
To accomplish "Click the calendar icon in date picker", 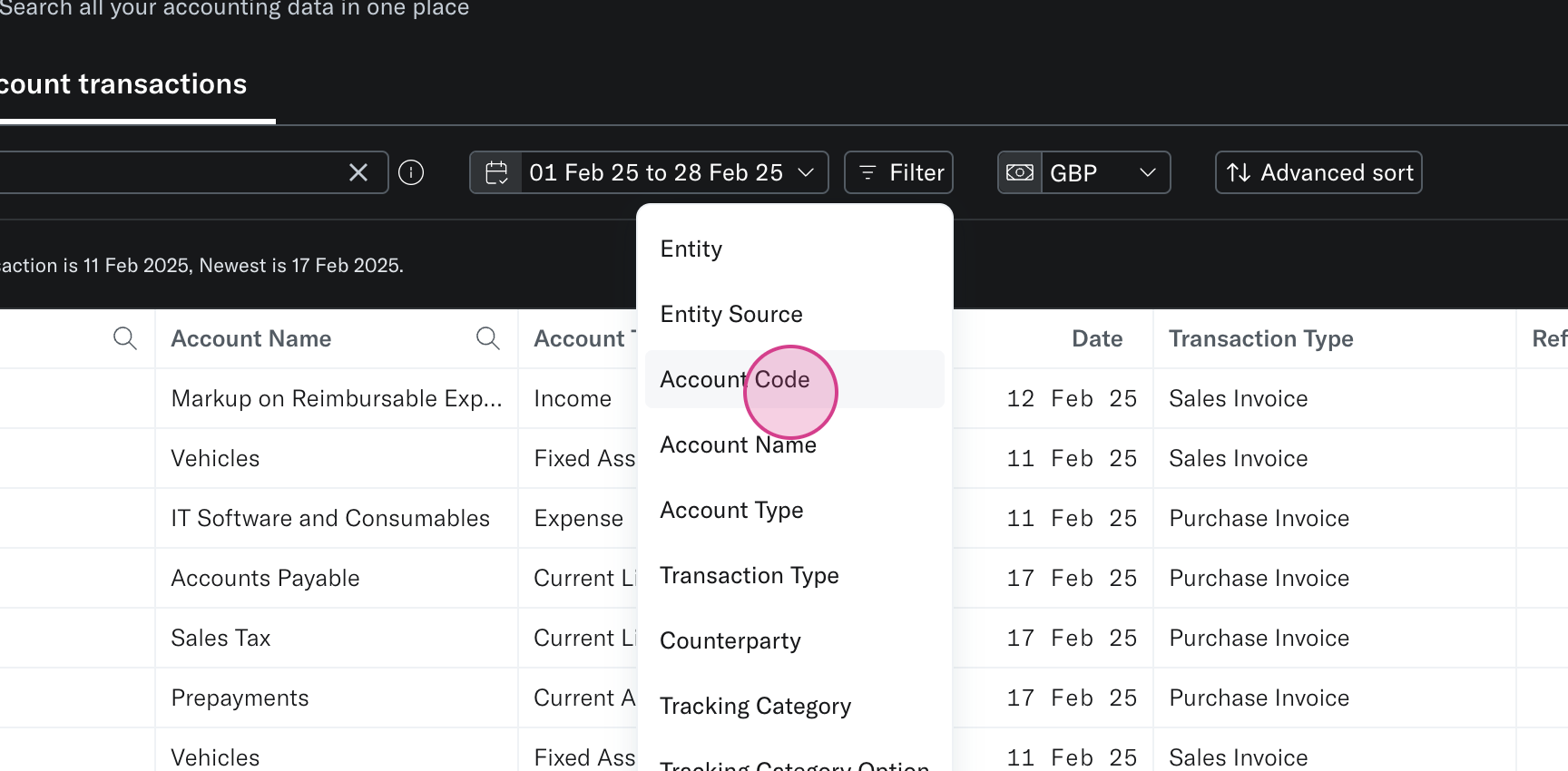I will tap(496, 172).
